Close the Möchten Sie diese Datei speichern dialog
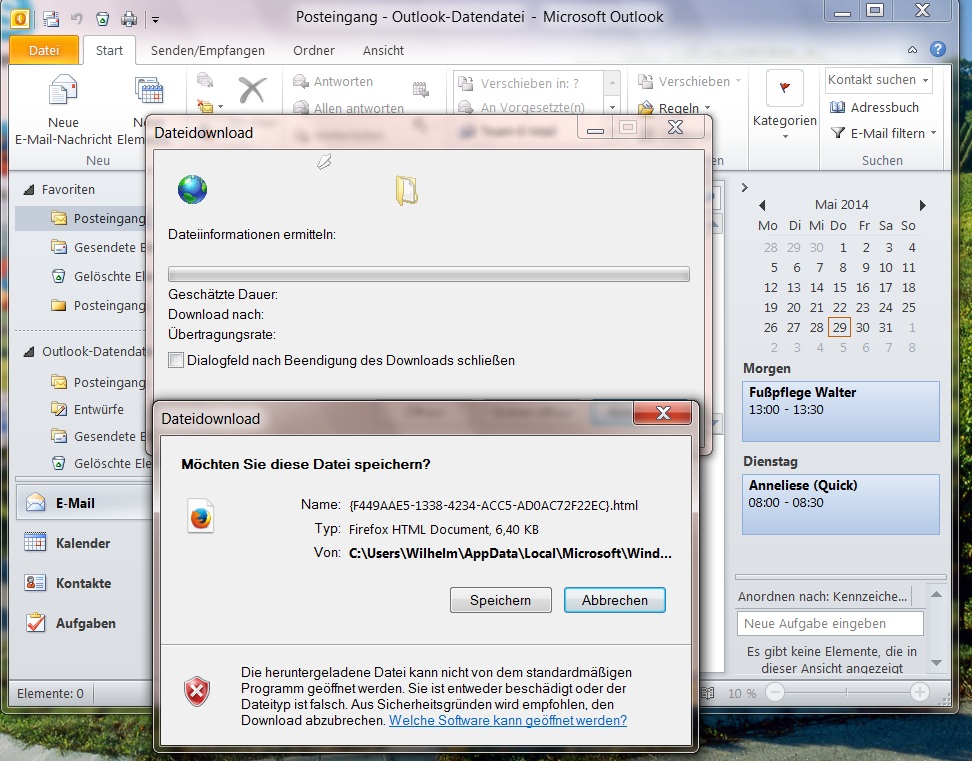 663,413
